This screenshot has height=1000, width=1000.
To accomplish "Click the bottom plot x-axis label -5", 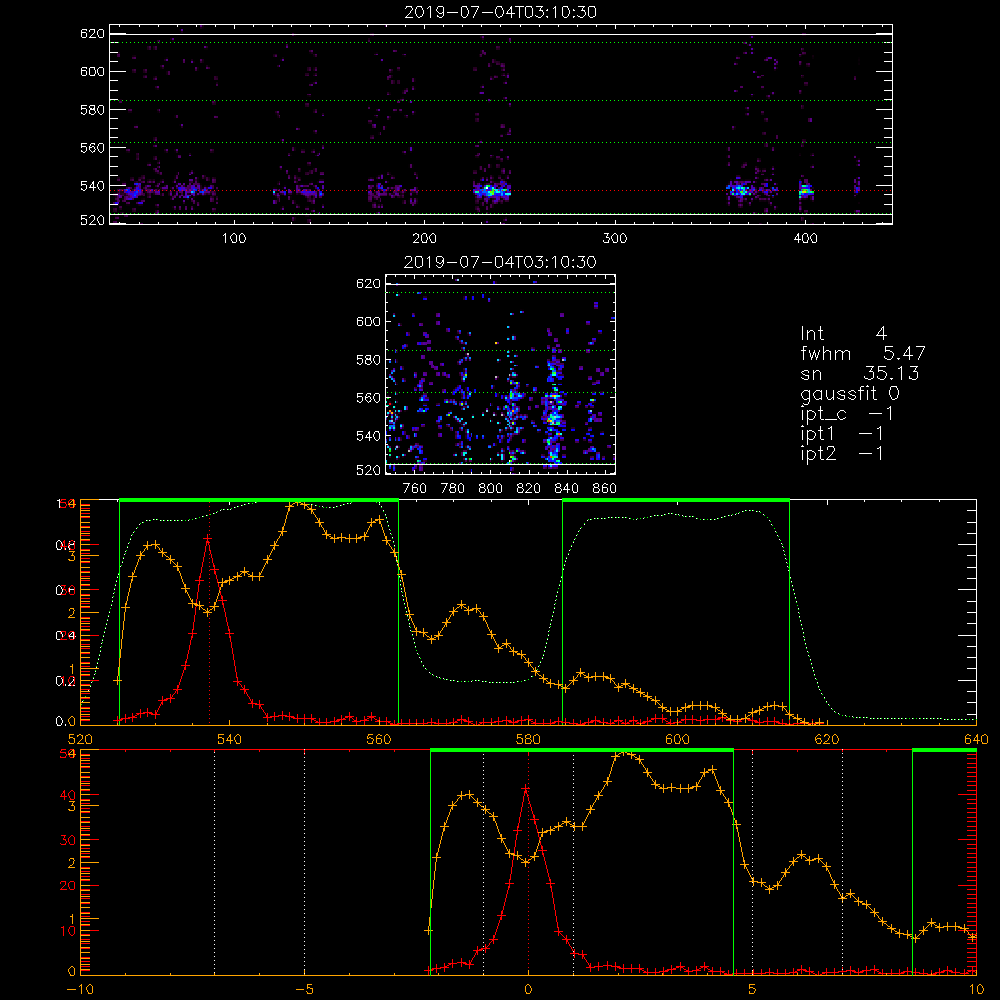I will [304, 990].
